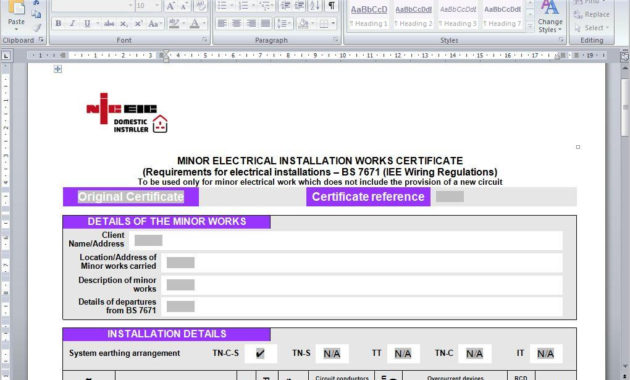
Task: Toggle Underline formatting
Action: [87, 24]
